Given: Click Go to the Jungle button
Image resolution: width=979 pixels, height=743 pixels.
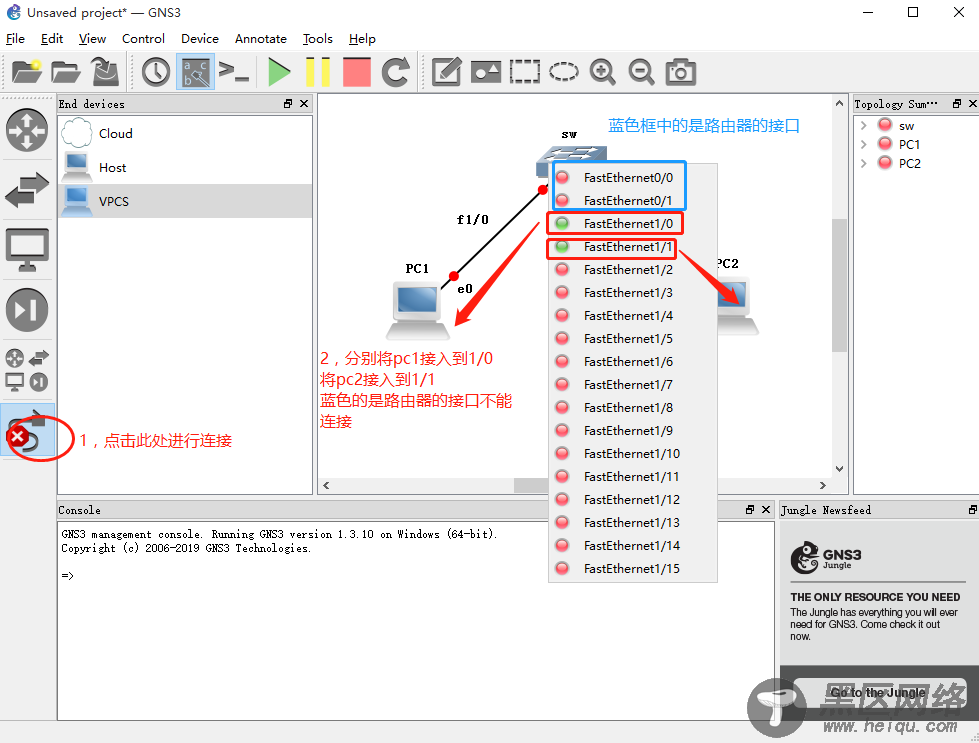Looking at the screenshot, I should click(x=878, y=692).
